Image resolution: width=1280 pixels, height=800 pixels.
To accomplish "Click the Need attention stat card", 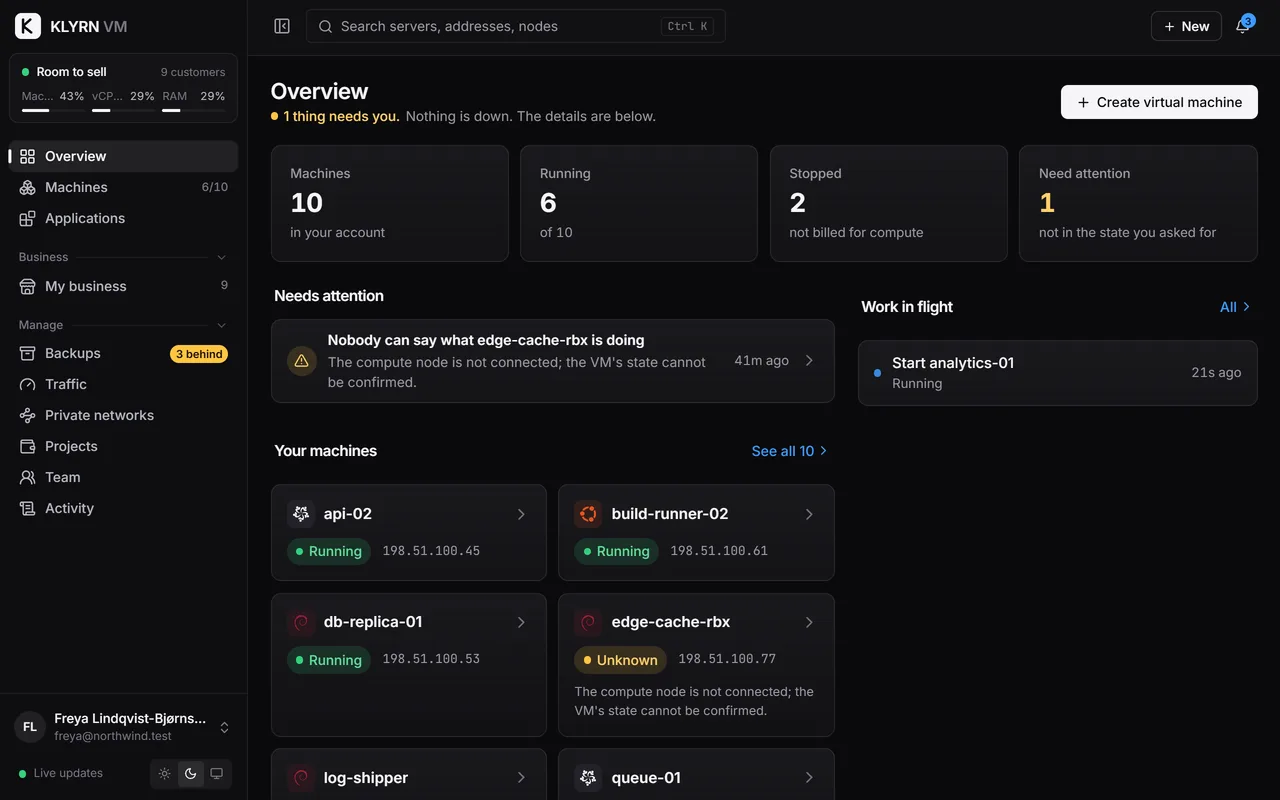I will click(1138, 203).
